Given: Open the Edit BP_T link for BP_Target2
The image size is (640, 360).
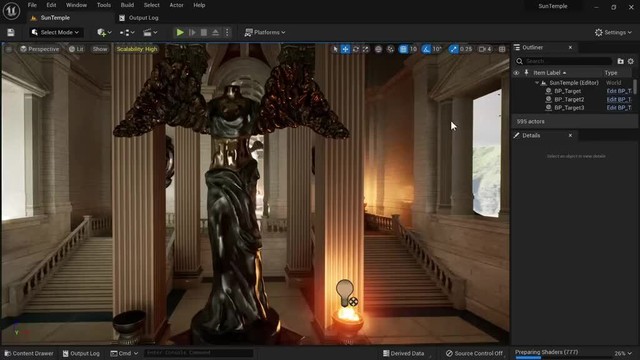Looking at the screenshot, I should pos(619,100).
